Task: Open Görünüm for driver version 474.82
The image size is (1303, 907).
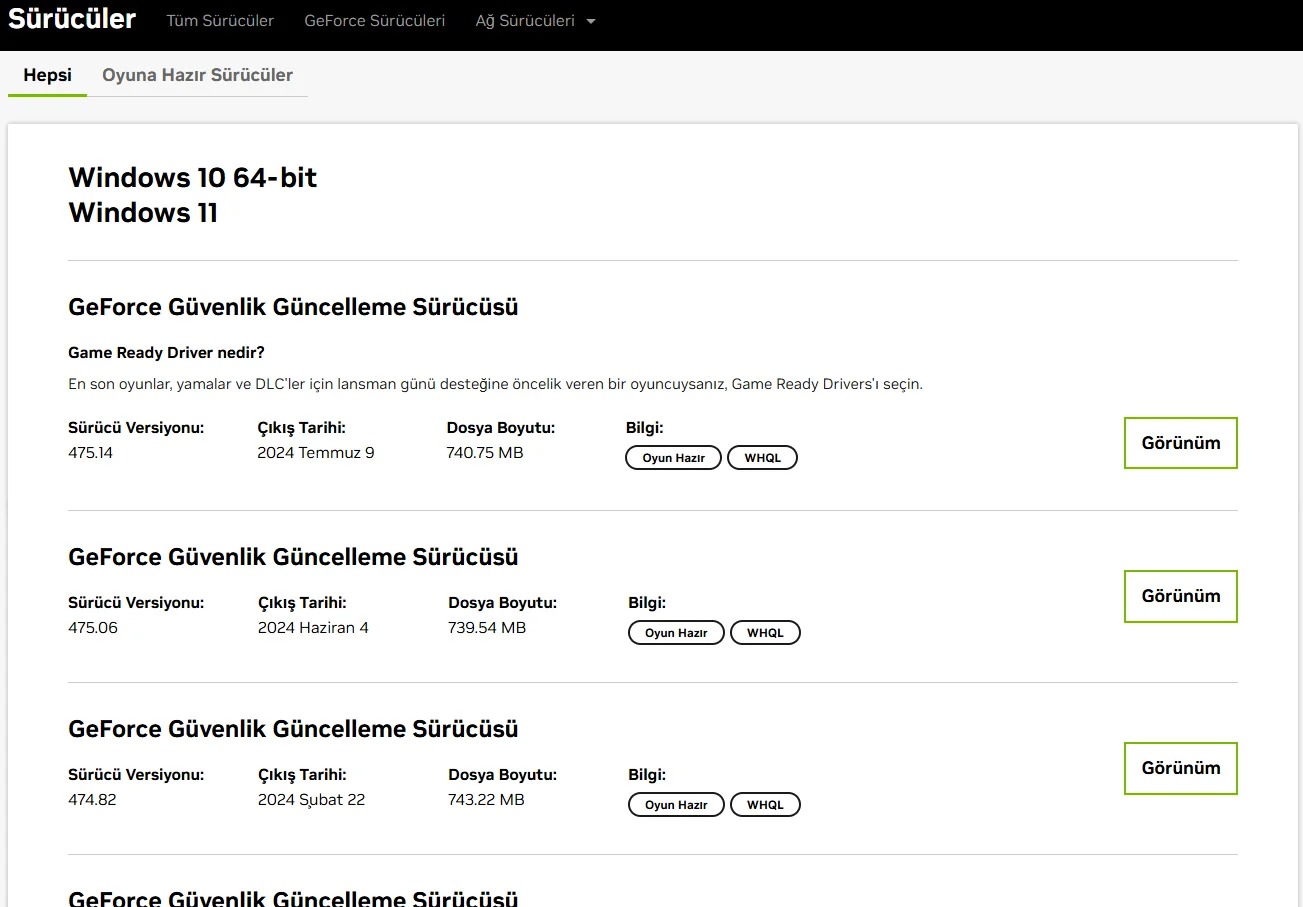Action: point(1180,768)
